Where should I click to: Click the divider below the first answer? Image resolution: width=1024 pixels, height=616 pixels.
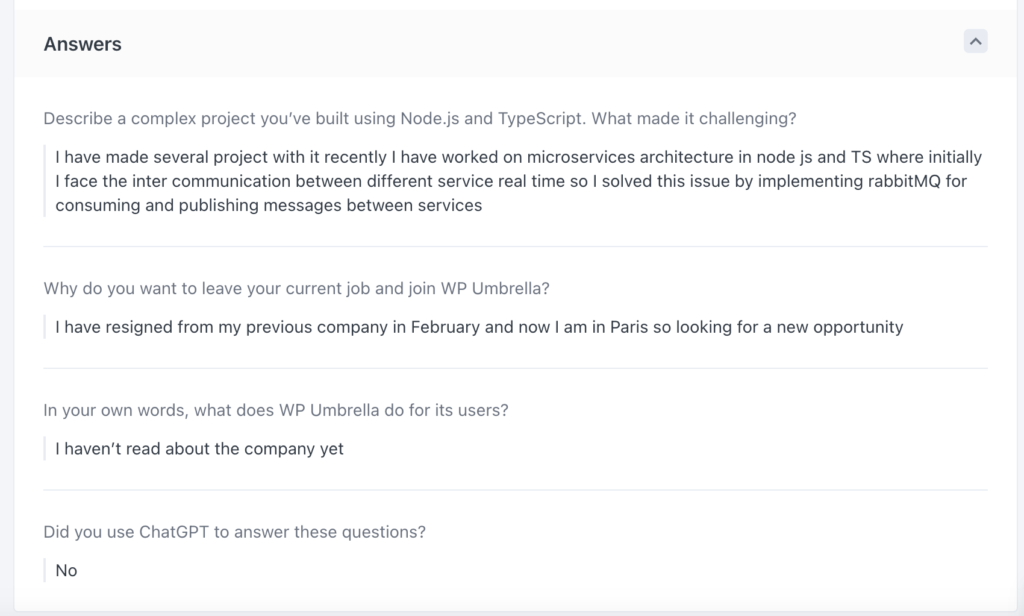[515, 246]
